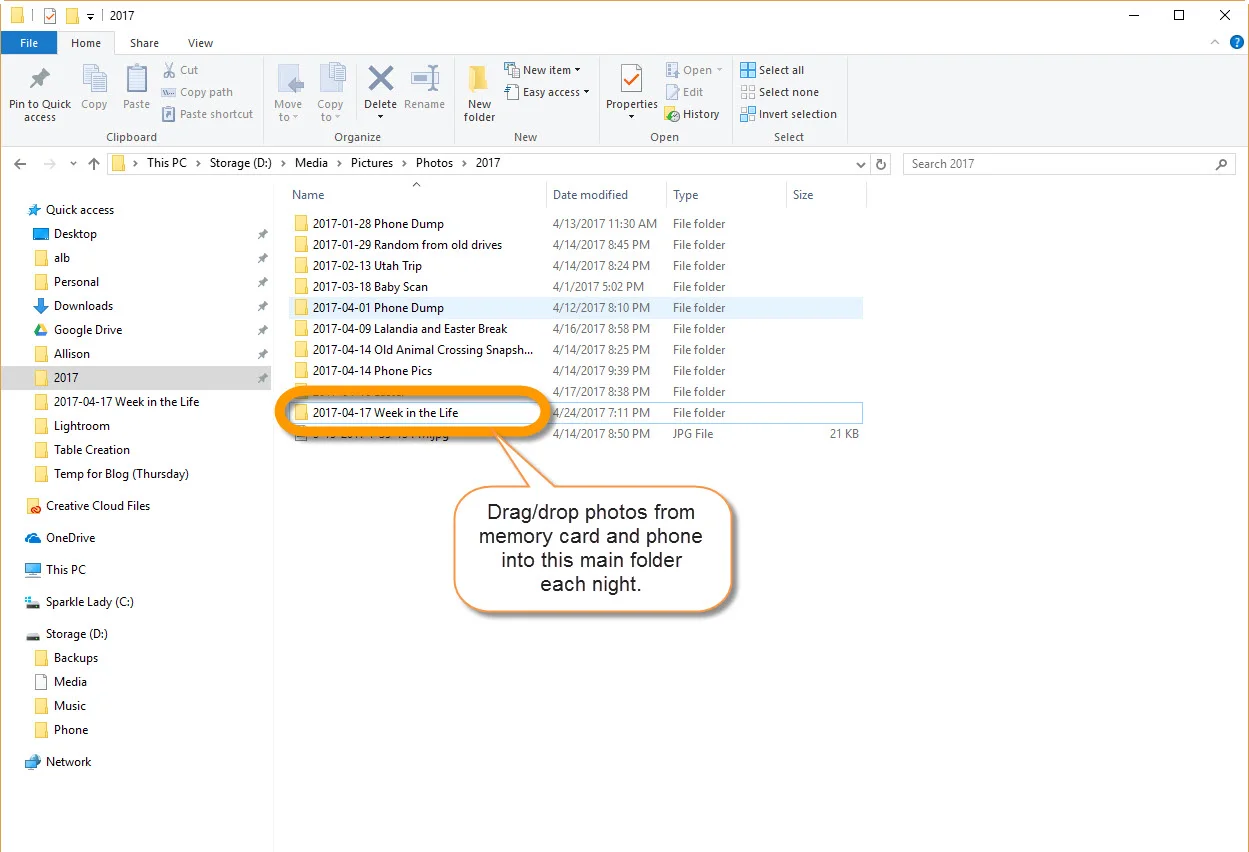Click the Back navigation arrow
1249x852 pixels.
22,163
